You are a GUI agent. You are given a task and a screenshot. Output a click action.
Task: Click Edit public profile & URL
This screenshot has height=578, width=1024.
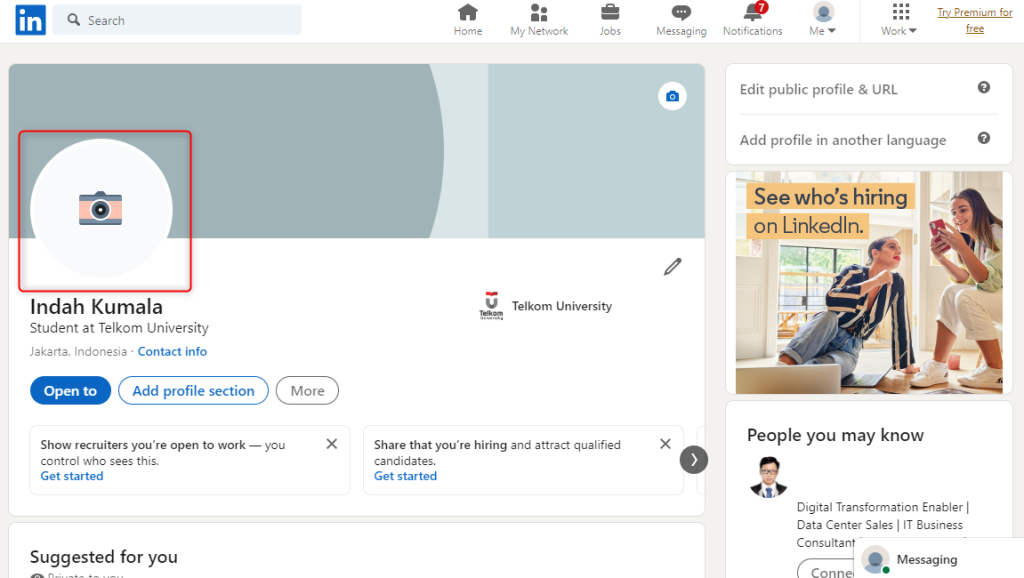coord(818,89)
